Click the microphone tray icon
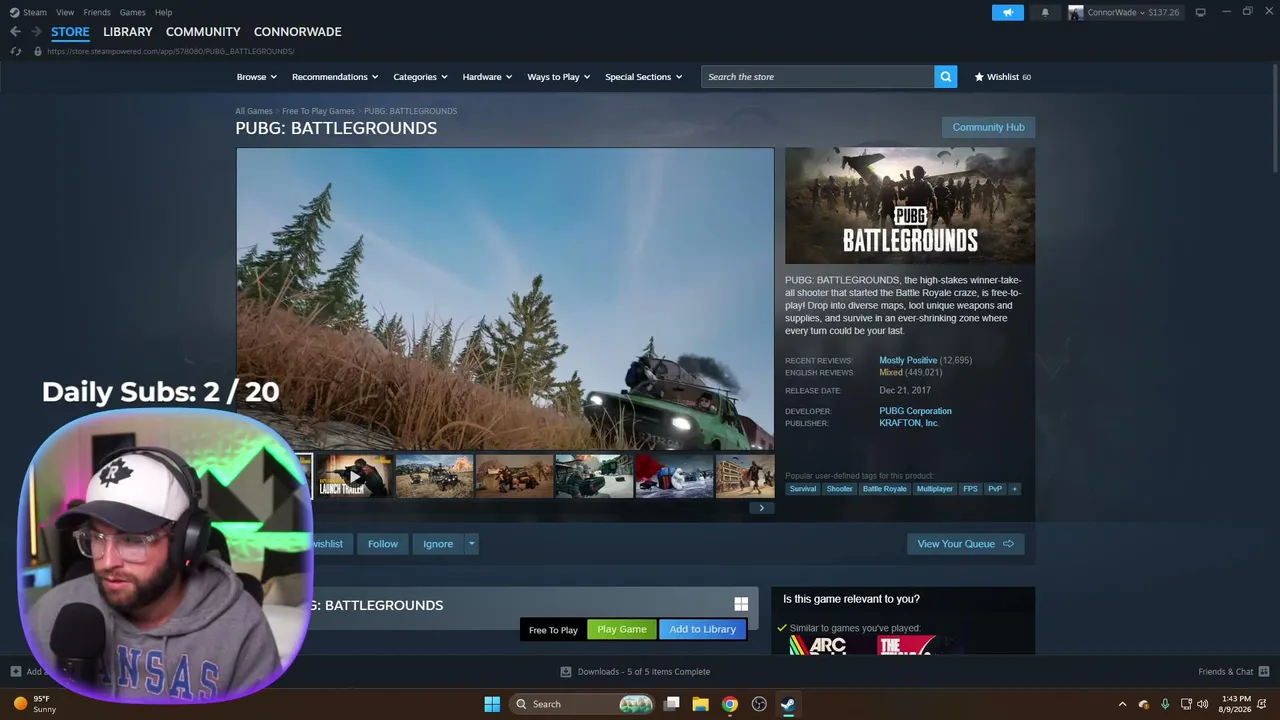The width and height of the screenshot is (1280, 720). (x=1165, y=704)
